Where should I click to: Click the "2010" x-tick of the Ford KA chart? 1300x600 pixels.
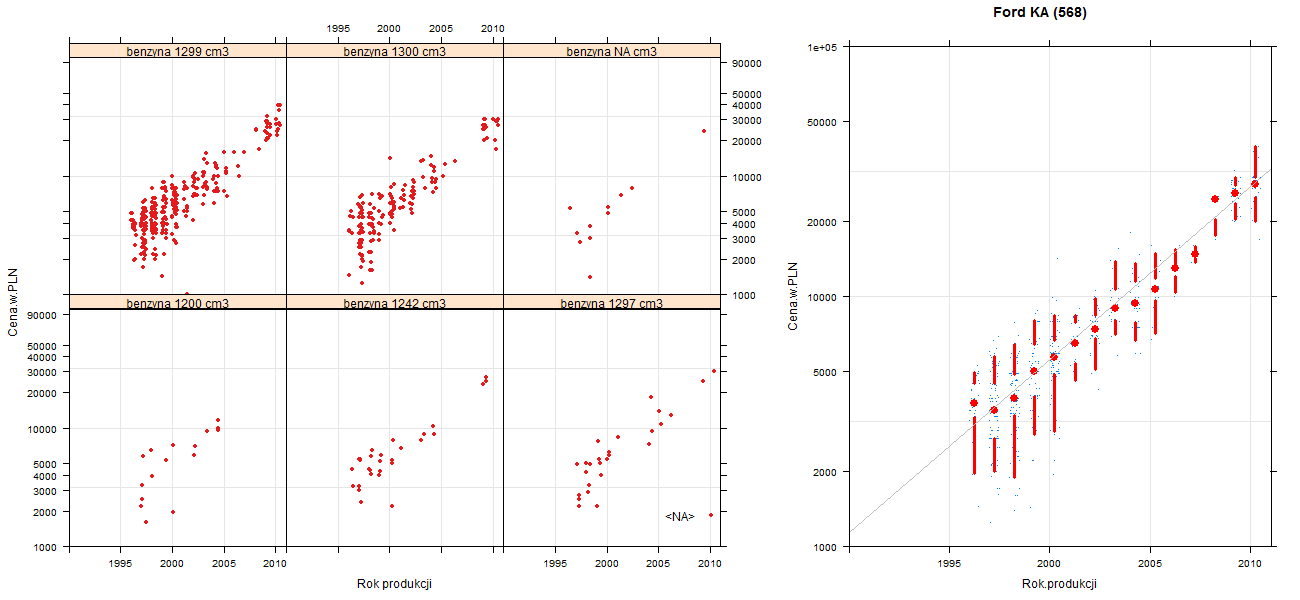(1250, 565)
